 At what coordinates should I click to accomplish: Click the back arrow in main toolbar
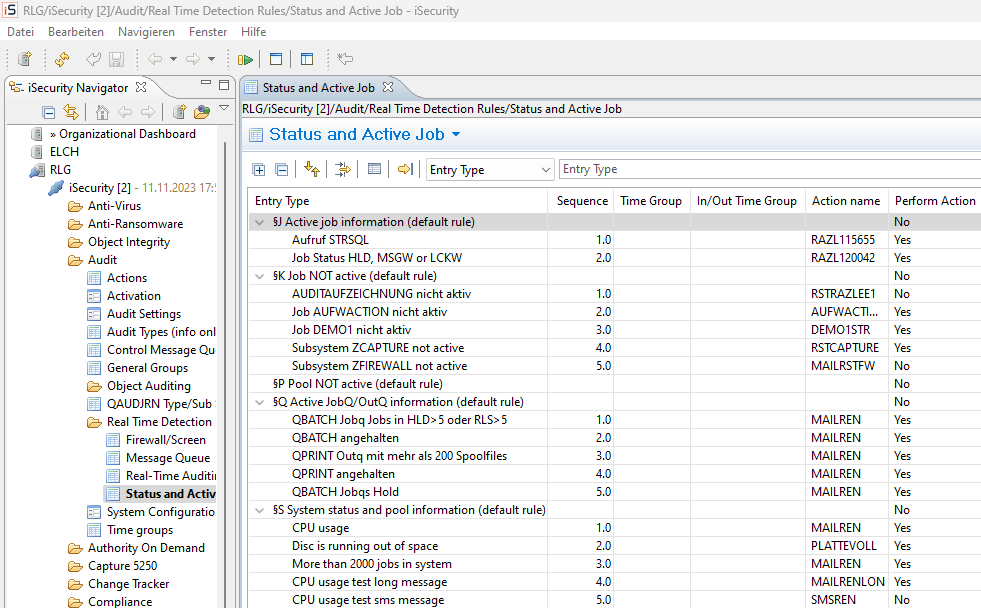pos(155,59)
